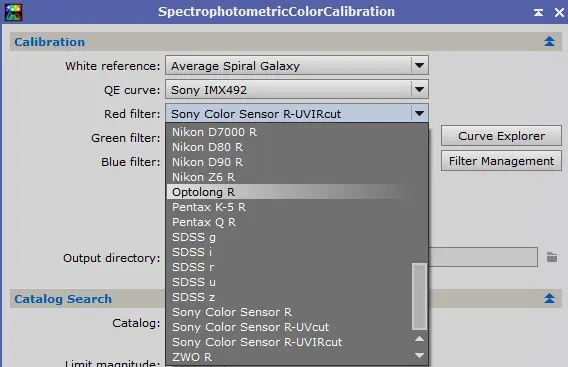The width and height of the screenshot is (568, 367).
Task: Collapse the Catalog Search section arrows
Action: 549,298
